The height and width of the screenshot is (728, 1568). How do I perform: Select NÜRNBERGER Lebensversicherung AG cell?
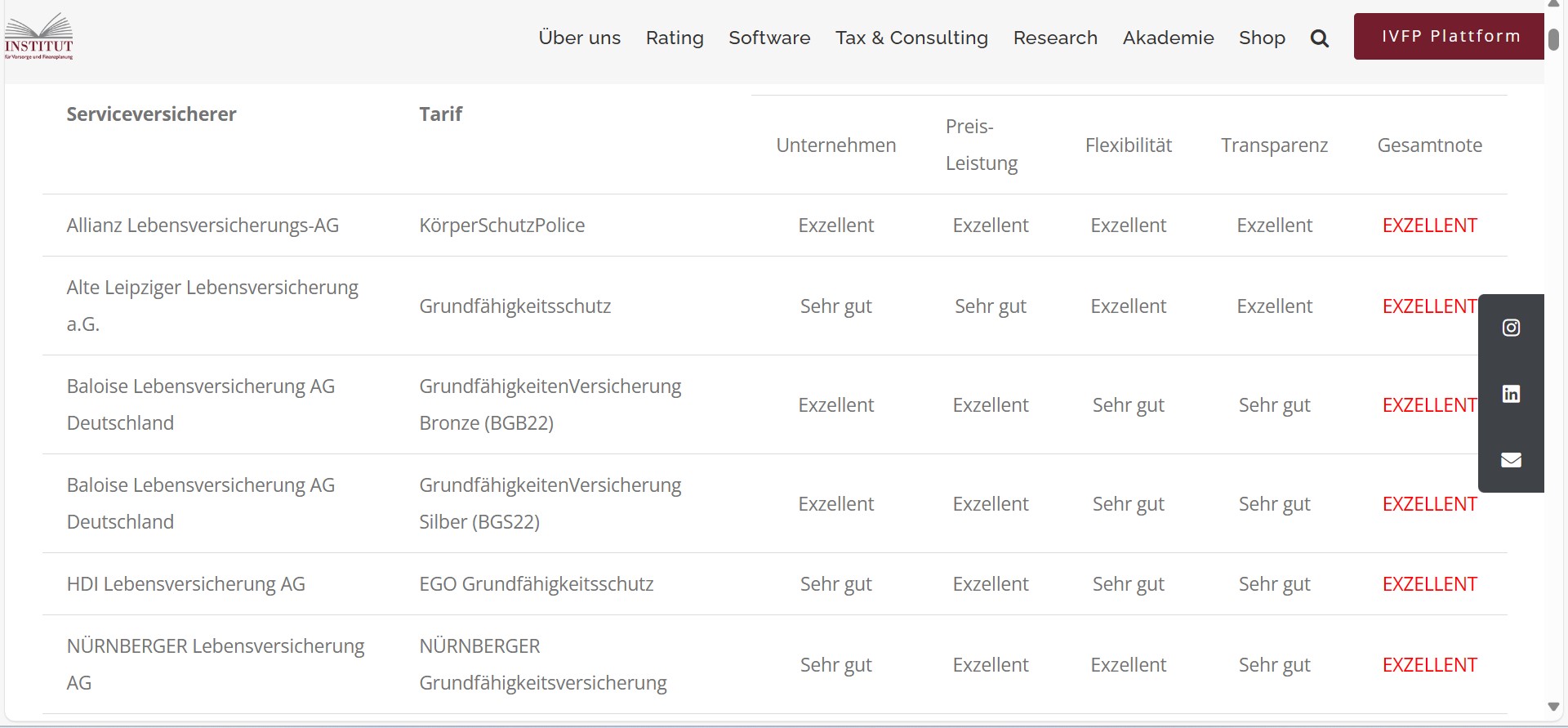tap(216, 664)
